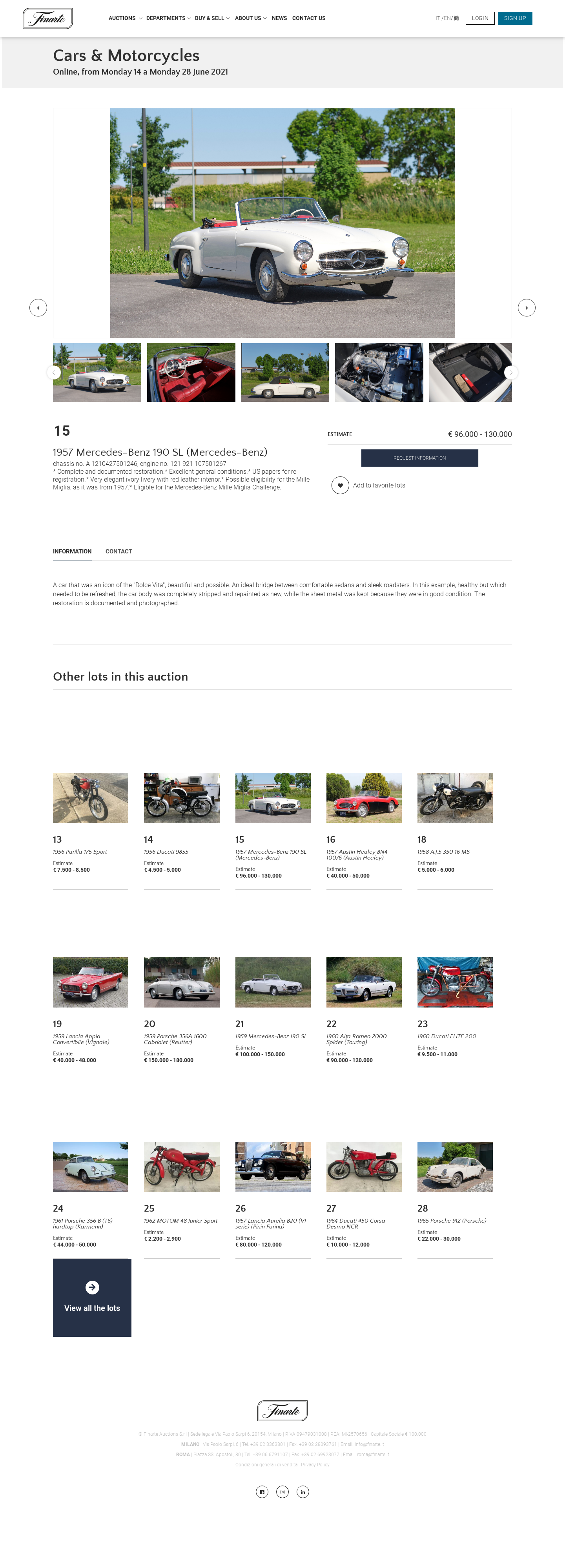The width and height of the screenshot is (565, 1568).
Task: Click the Finarte logo in header
Action: [x=48, y=18]
